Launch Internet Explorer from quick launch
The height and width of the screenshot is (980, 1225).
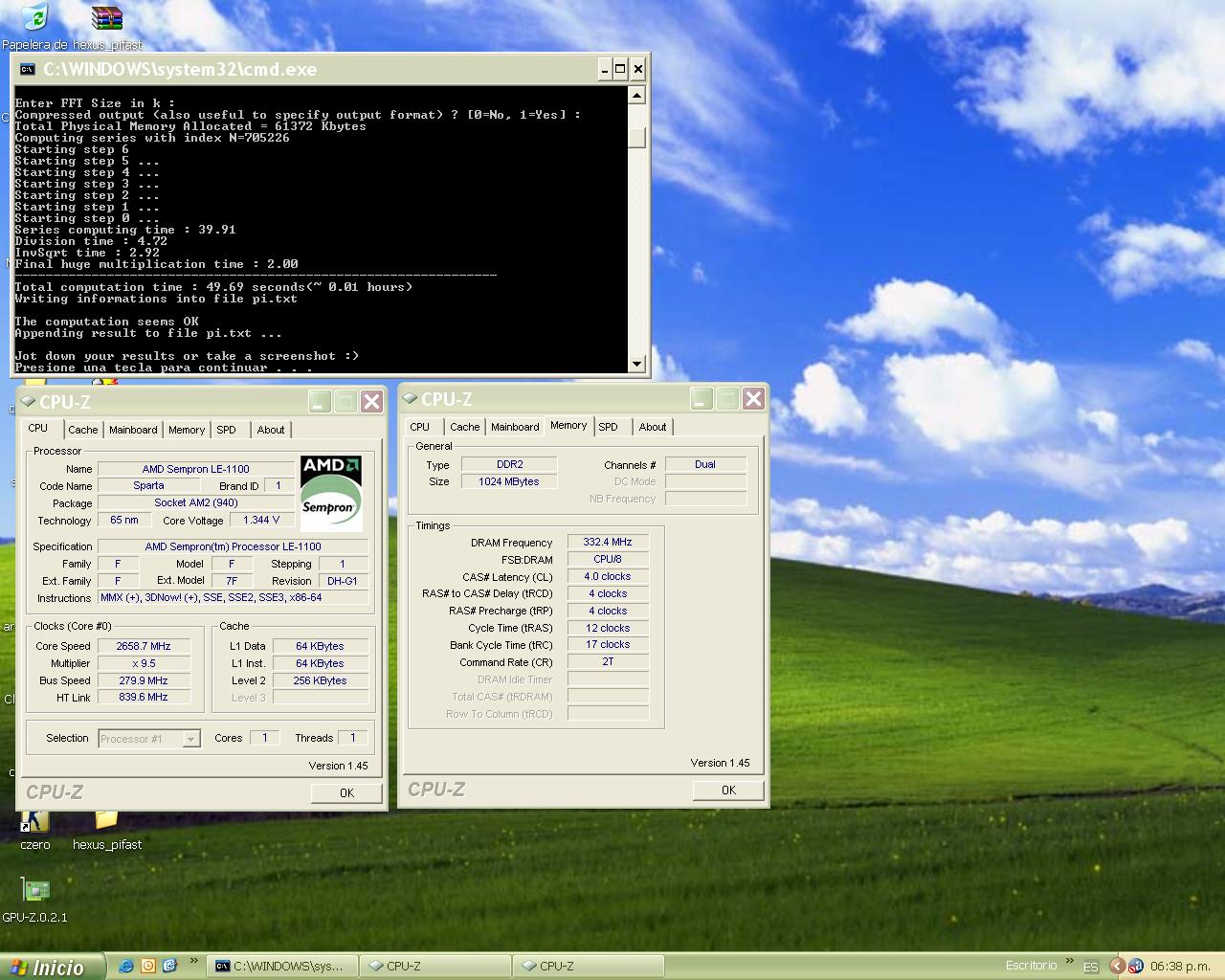(x=125, y=966)
